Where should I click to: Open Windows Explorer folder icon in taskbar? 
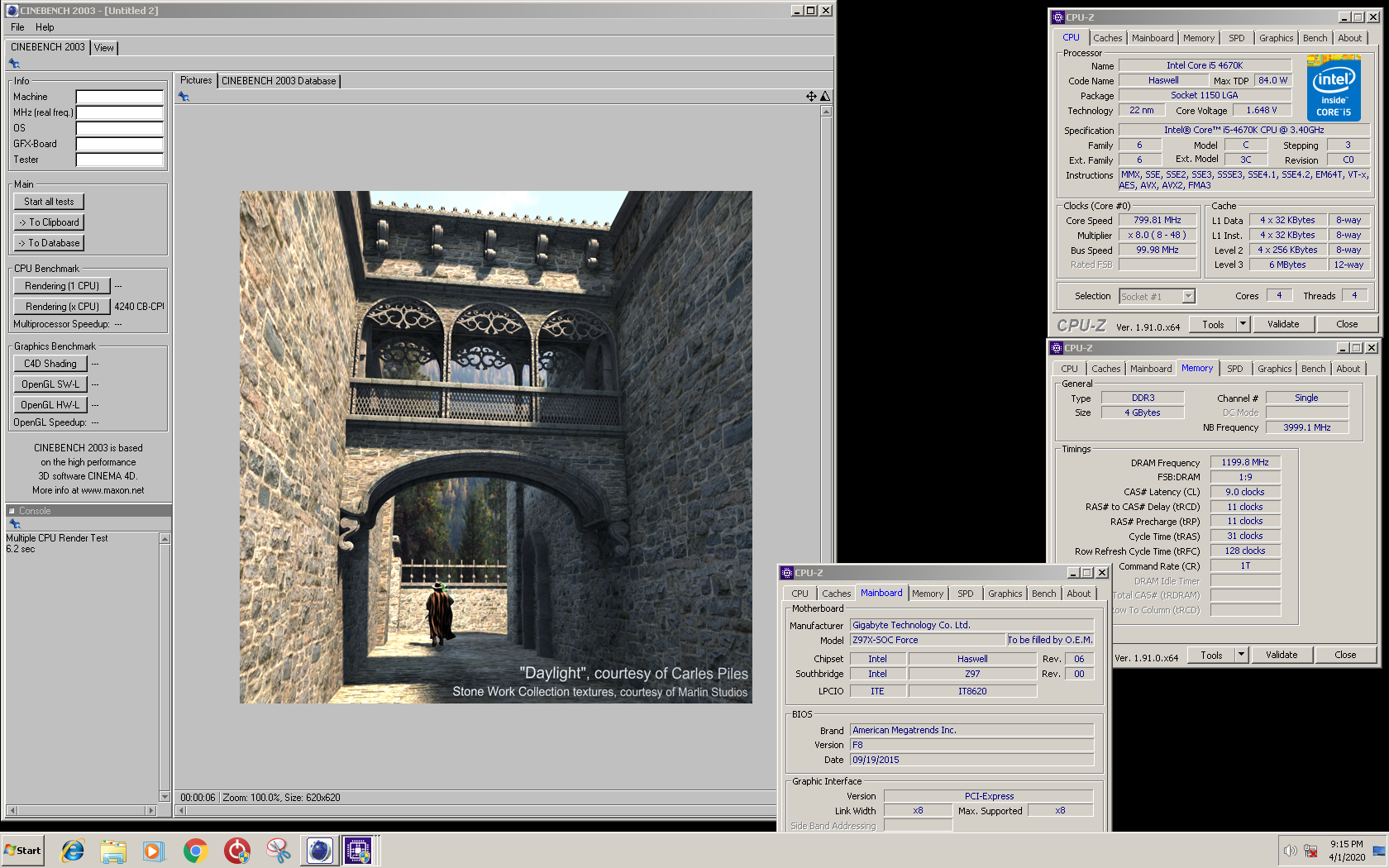click(113, 850)
